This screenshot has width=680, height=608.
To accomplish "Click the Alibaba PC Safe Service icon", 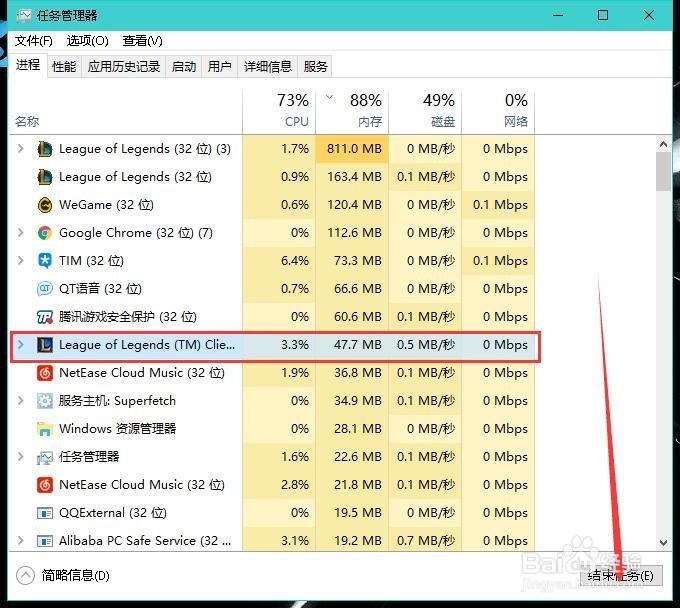I will (45, 541).
